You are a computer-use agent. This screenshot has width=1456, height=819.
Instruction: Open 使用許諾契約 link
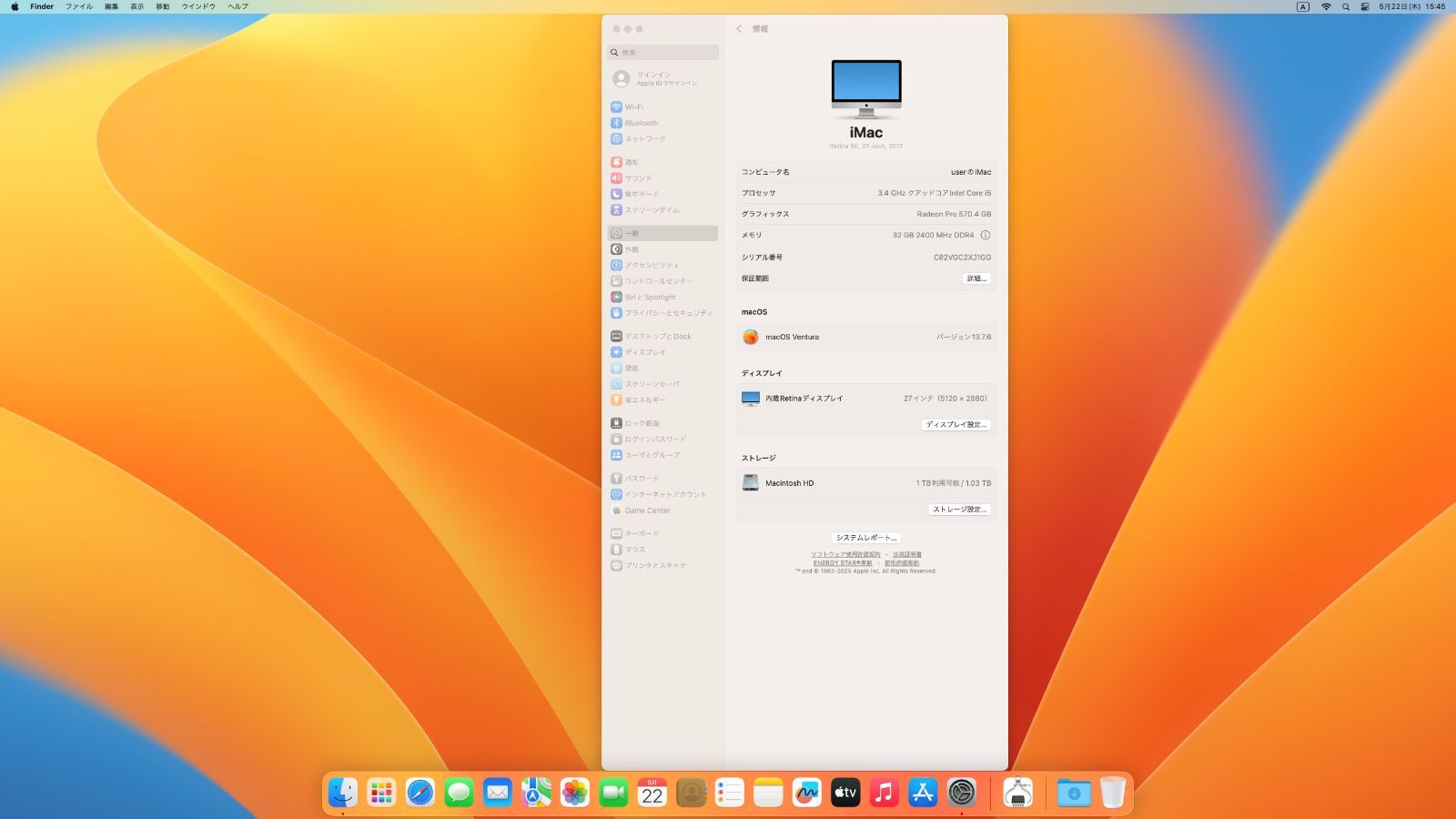902,562
